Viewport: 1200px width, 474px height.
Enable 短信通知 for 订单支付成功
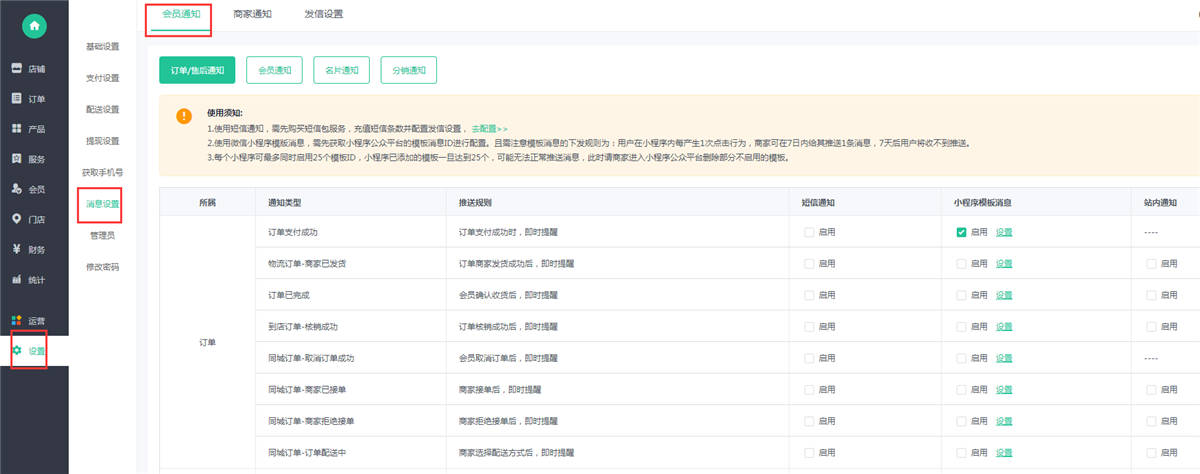point(809,232)
